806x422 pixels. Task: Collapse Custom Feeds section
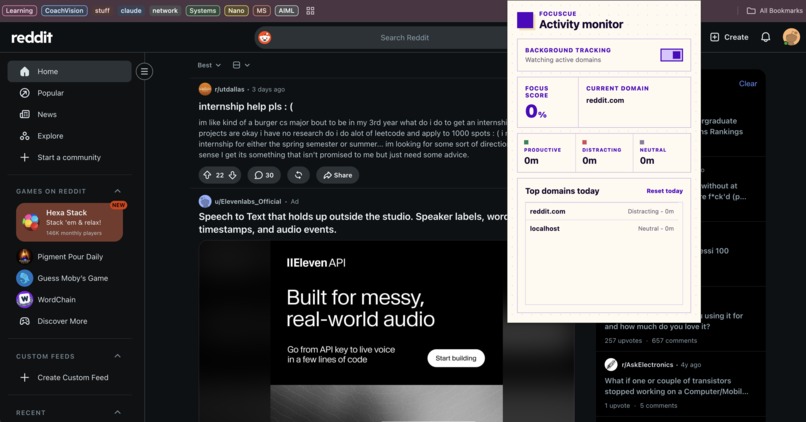117,356
